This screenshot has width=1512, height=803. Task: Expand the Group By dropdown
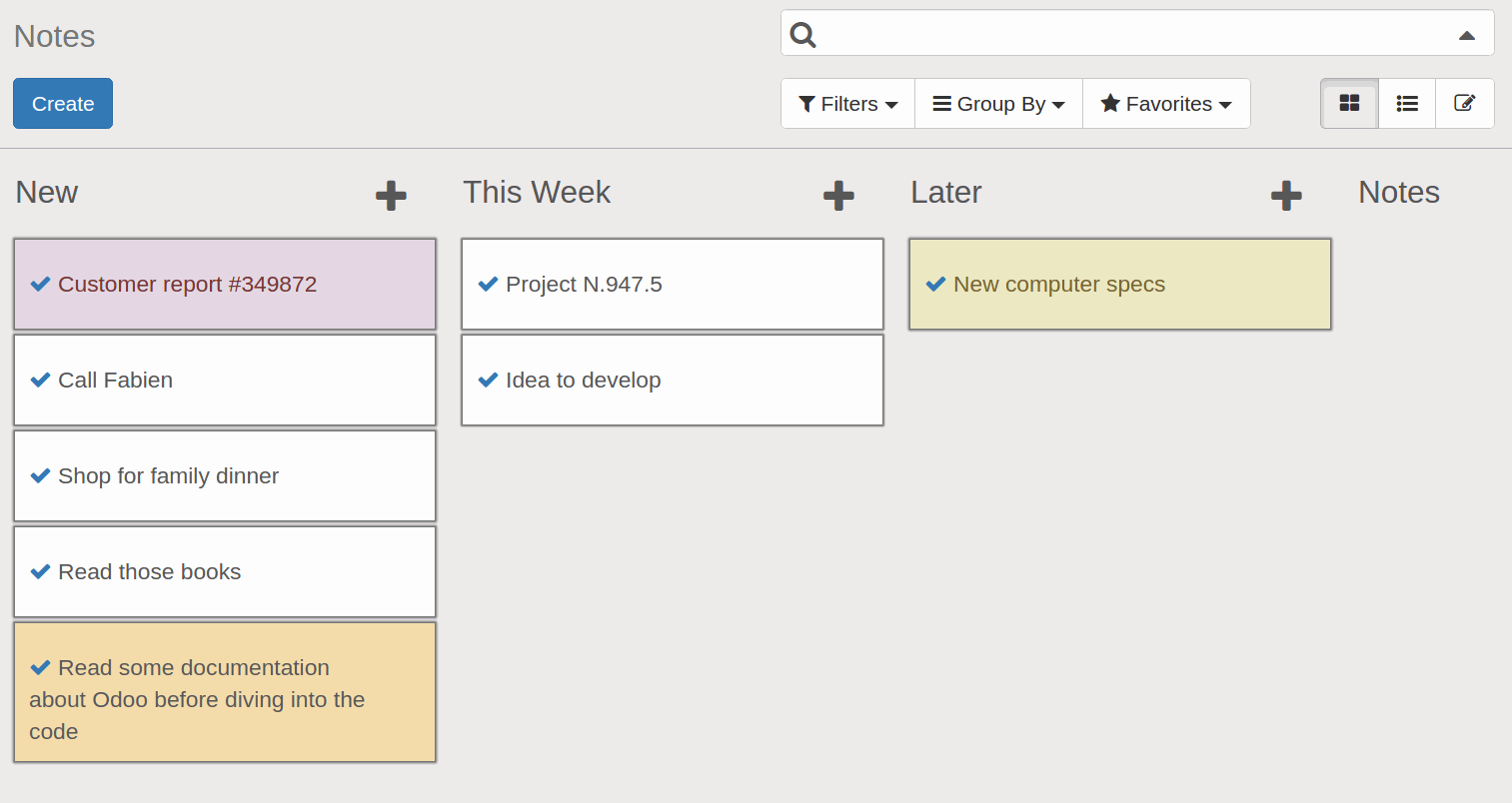[x=998, y=104]
